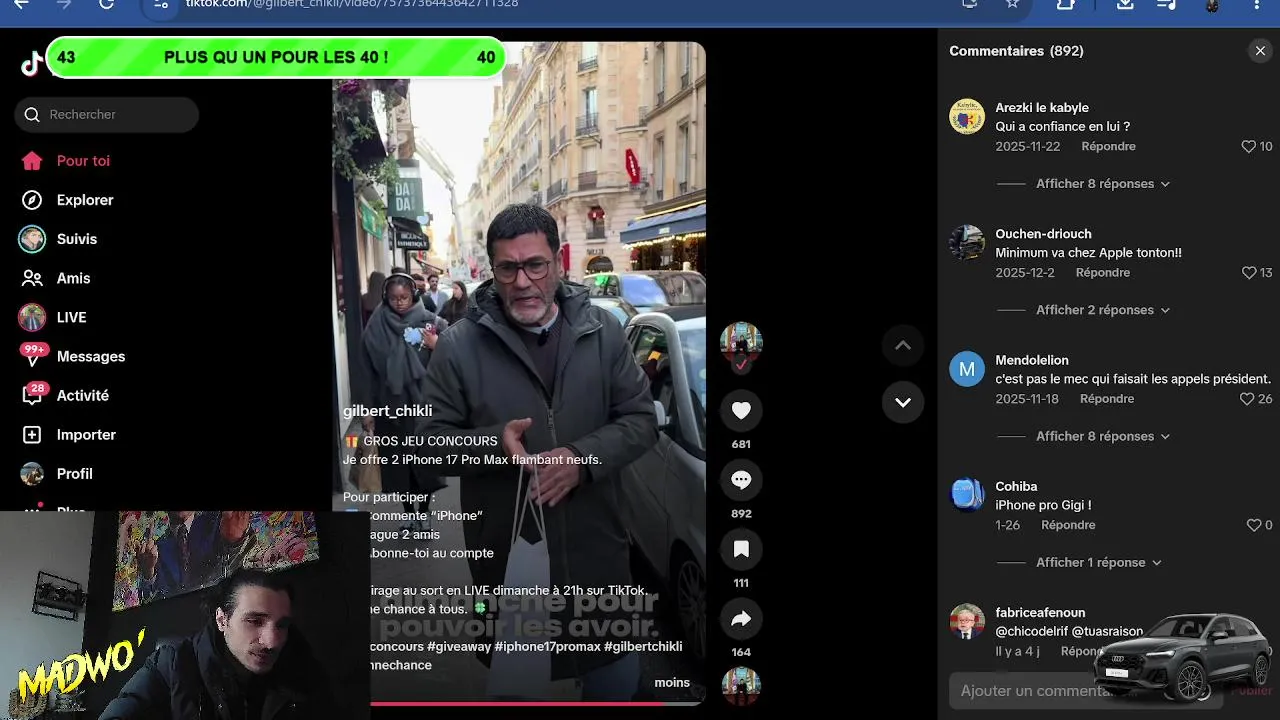Viewport: 1280px width, 720px height.
Task: Open the @chicodelrif mention
Action: click(1032, 631)
